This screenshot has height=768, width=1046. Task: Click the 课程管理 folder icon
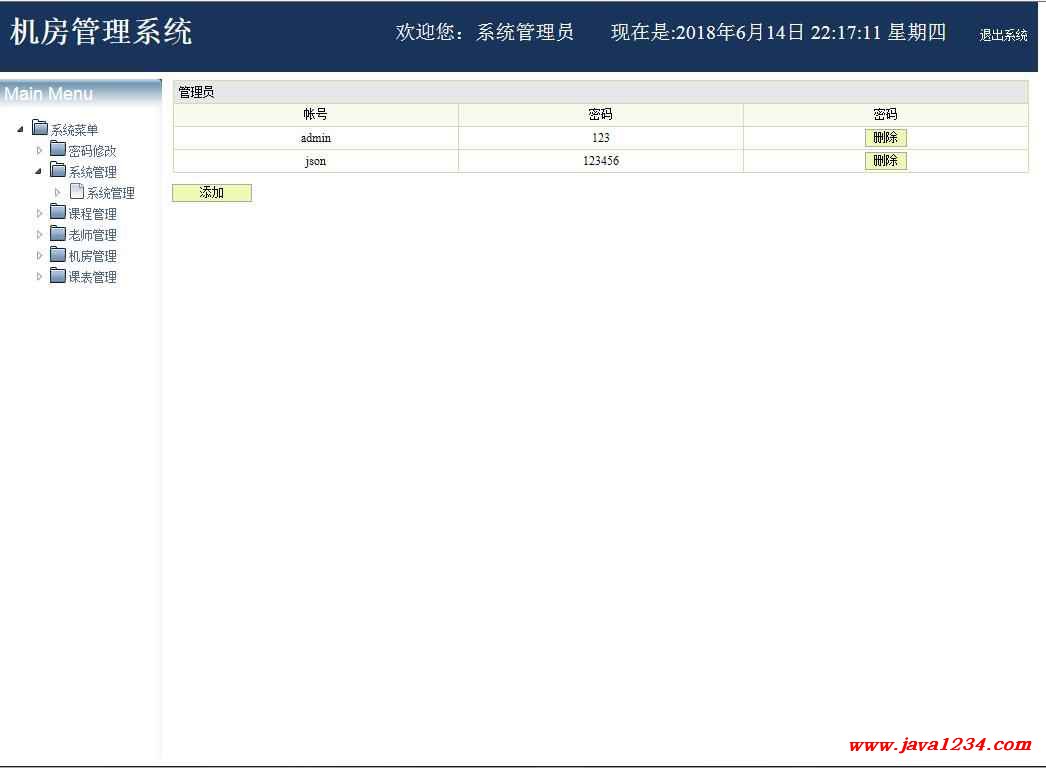tap(58, 213)
